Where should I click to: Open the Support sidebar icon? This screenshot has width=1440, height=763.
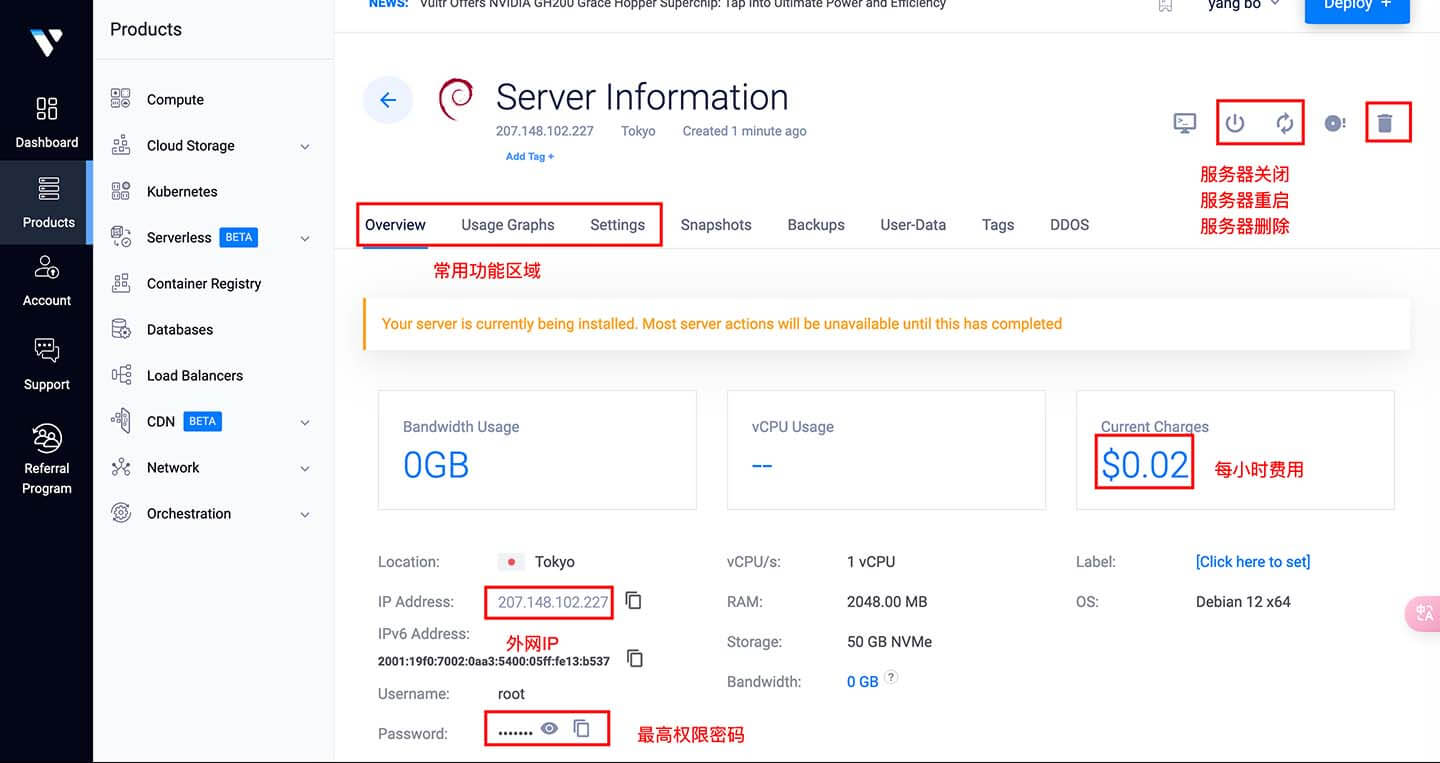(47, 350)
